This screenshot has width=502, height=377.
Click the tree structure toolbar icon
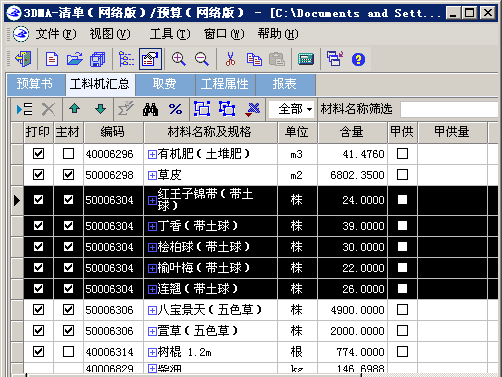[x=126, y=59]
